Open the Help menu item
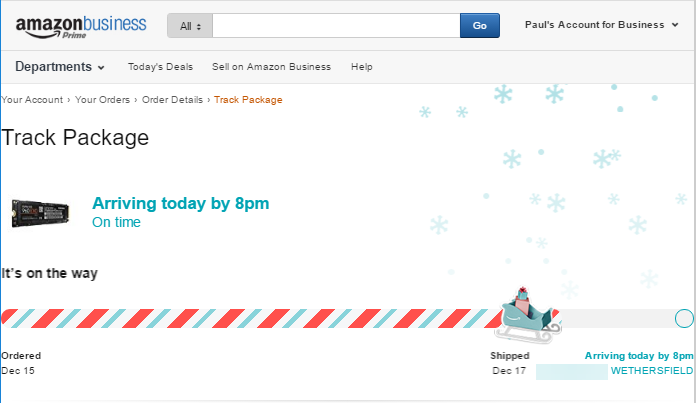Screen dimensions: 696x403 click(362, 67)
